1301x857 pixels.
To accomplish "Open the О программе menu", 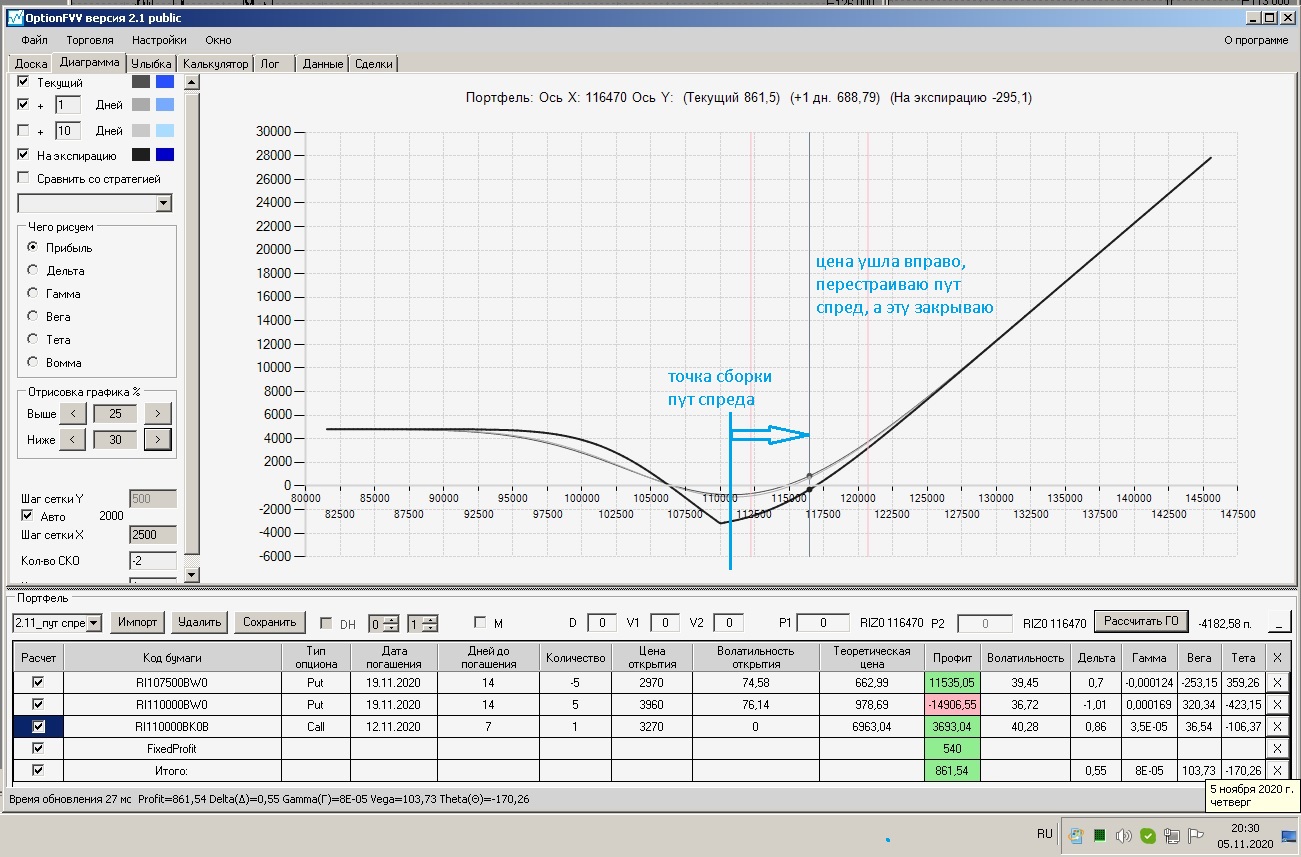I will tap(1256, 40).
